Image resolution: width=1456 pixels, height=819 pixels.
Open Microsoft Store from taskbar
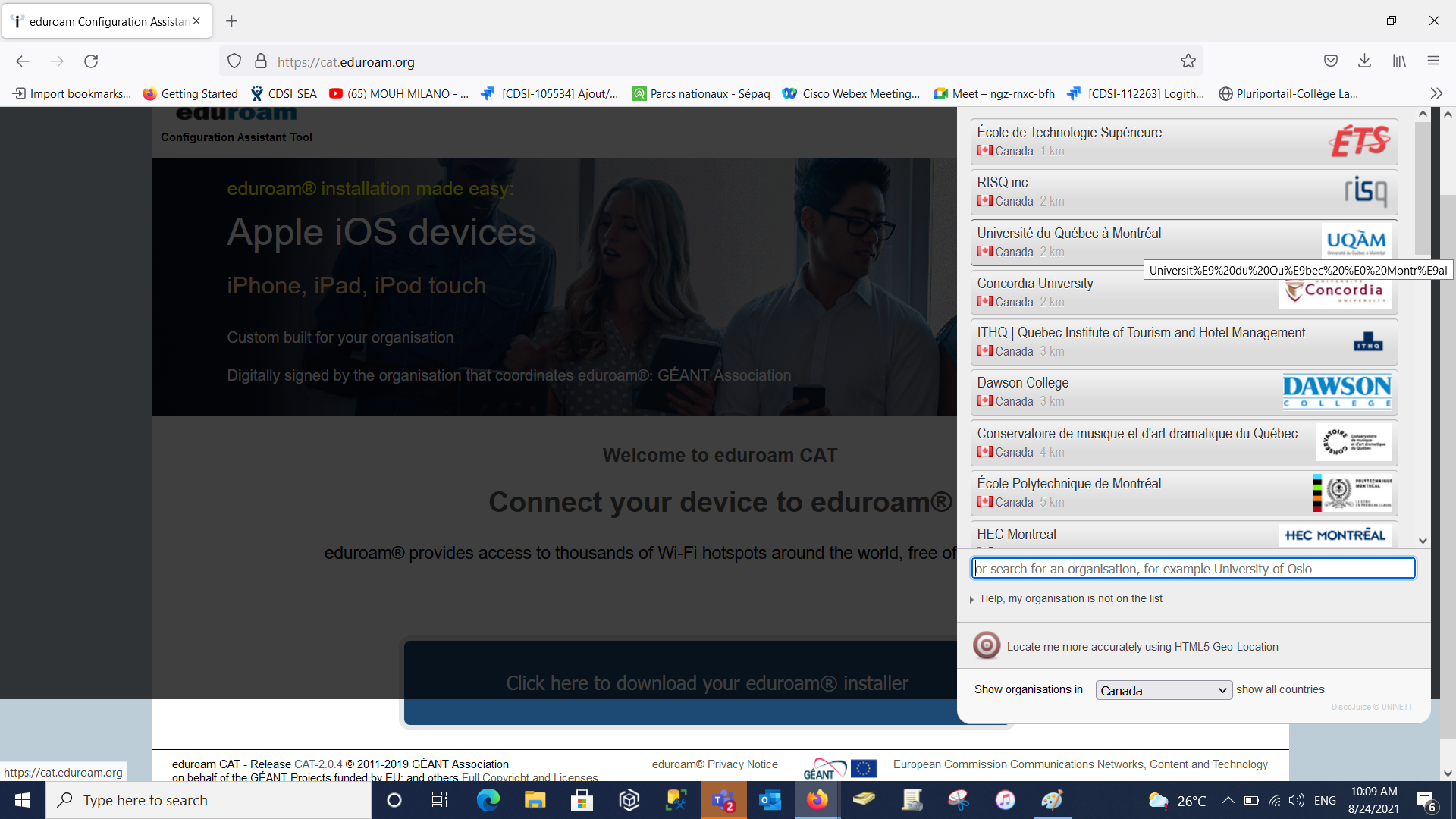(582, 800)
